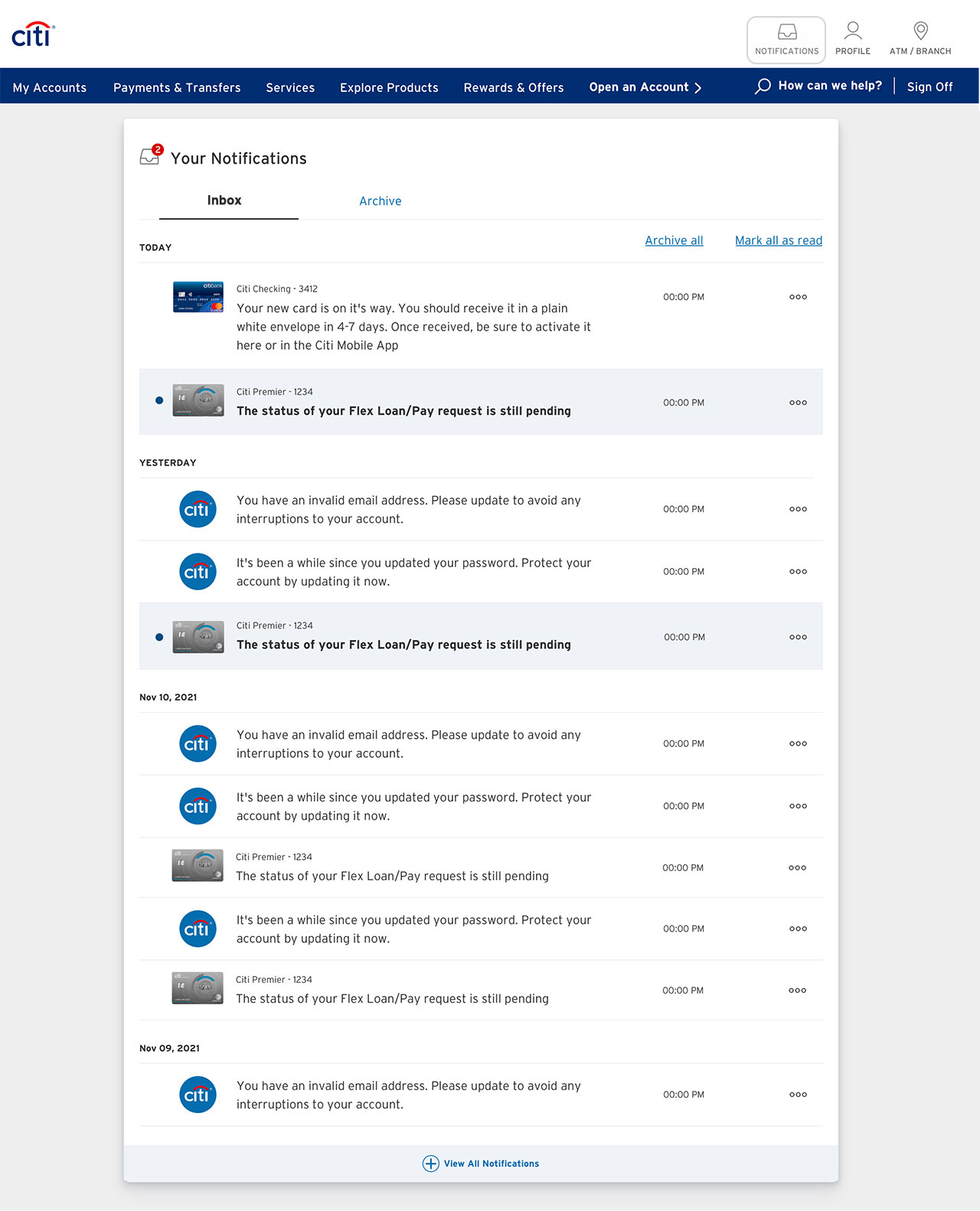The image size is (980, 1211).
Task: Click the Your Notifications heading
Action: click(x=239, y=158)
